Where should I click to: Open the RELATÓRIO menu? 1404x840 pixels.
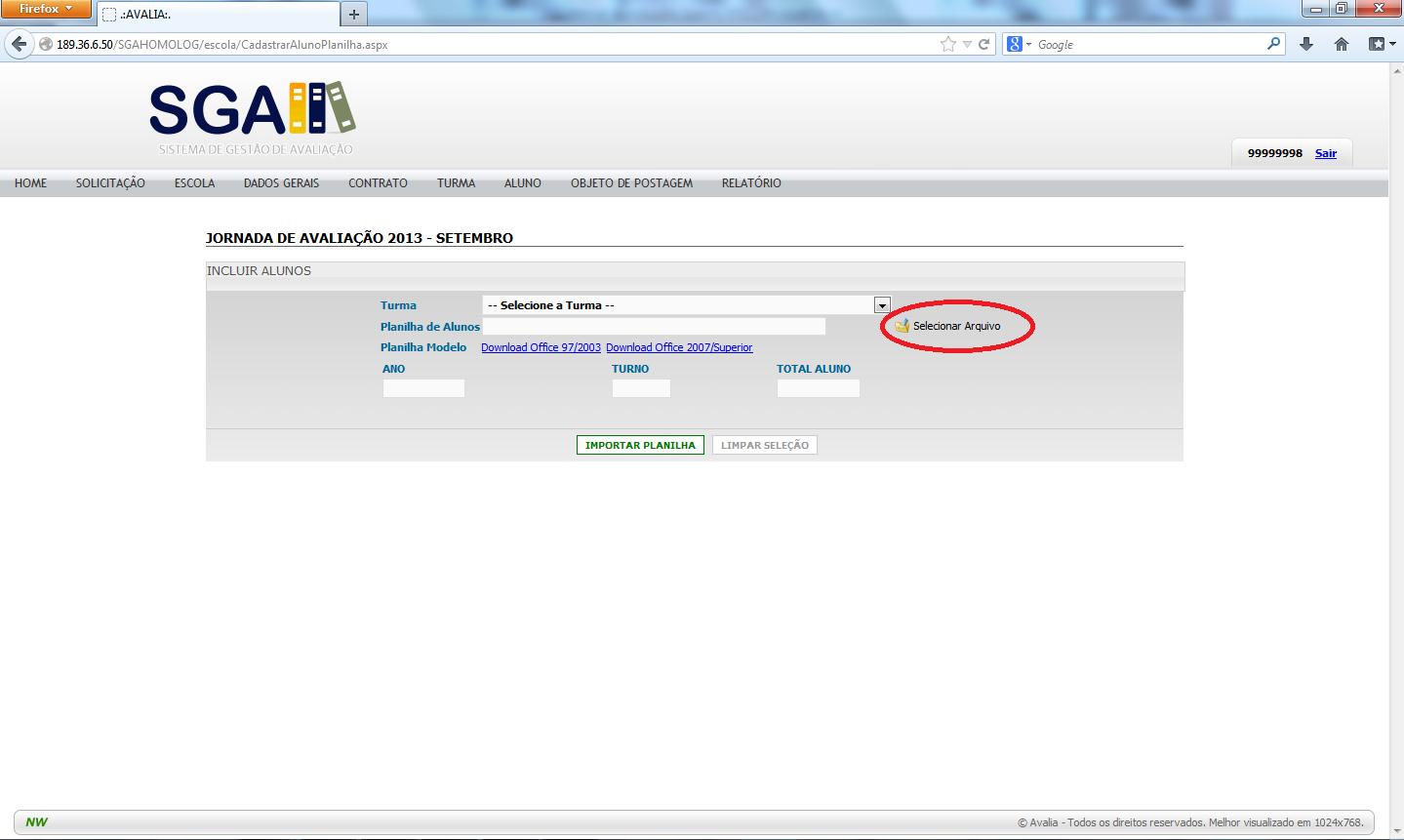(751, 183)
